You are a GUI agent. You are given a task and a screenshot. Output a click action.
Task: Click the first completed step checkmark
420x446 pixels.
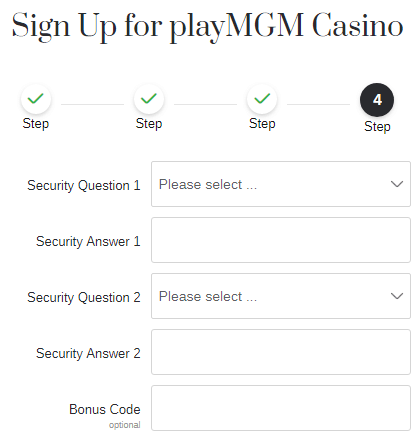pos(36,99)
